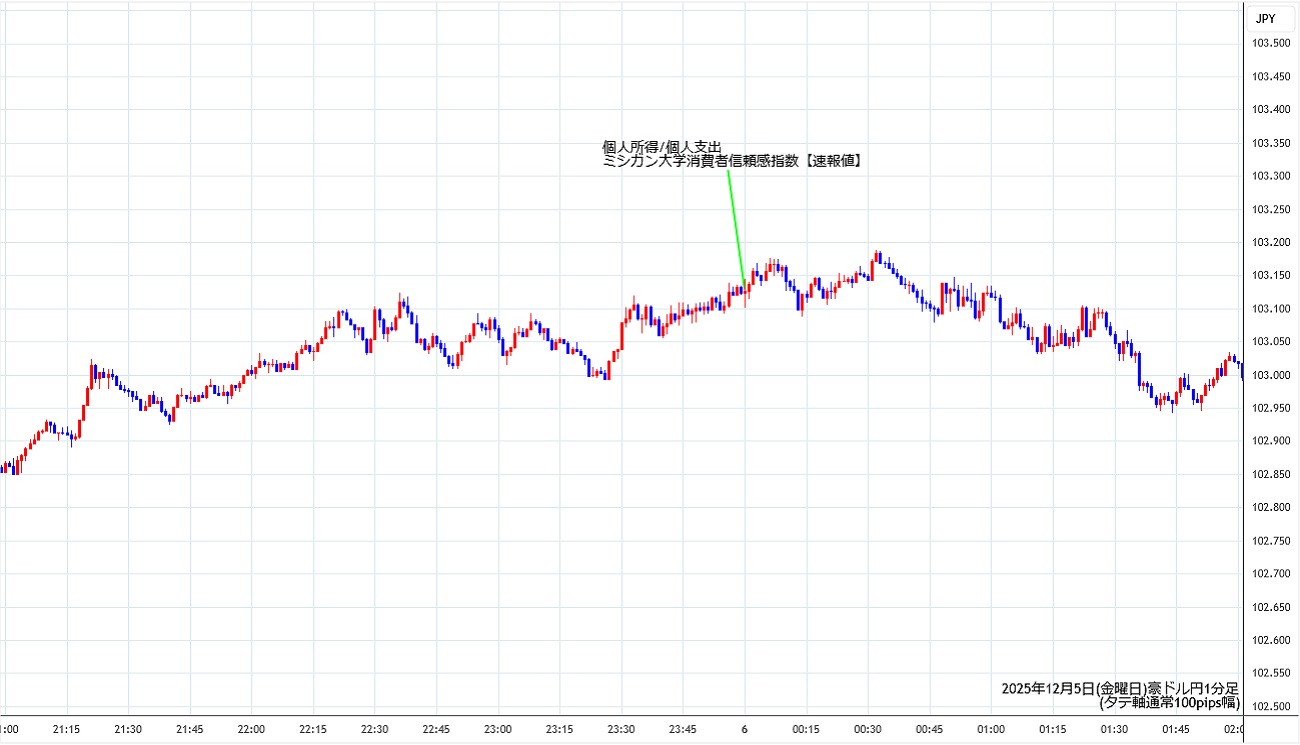Click the highest candle just after 00:30
Screen dimensions: 1300x745
(x=877, y=258)
